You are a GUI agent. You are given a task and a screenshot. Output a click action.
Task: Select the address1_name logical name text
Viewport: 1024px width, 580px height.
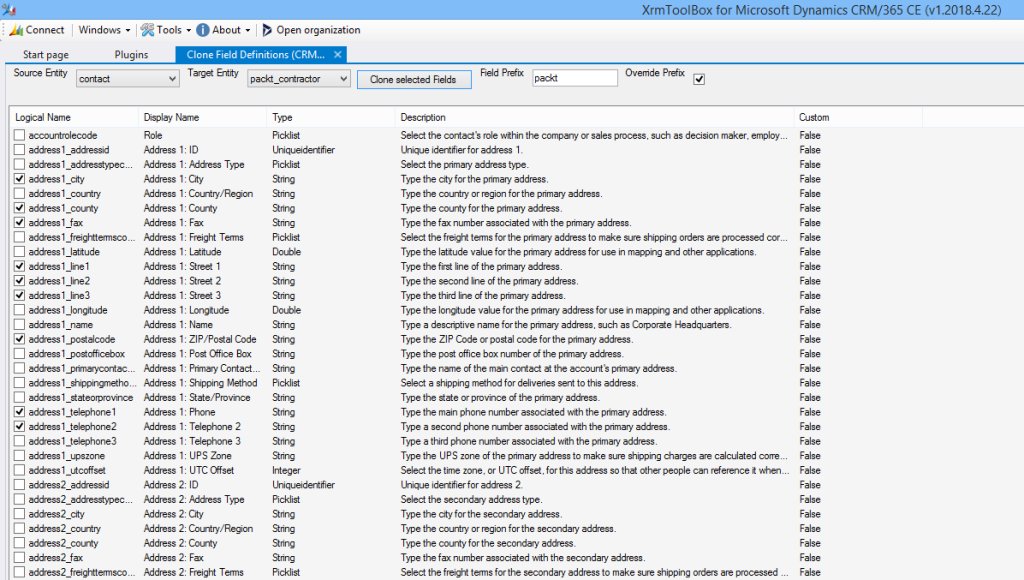tap(60, 325)
